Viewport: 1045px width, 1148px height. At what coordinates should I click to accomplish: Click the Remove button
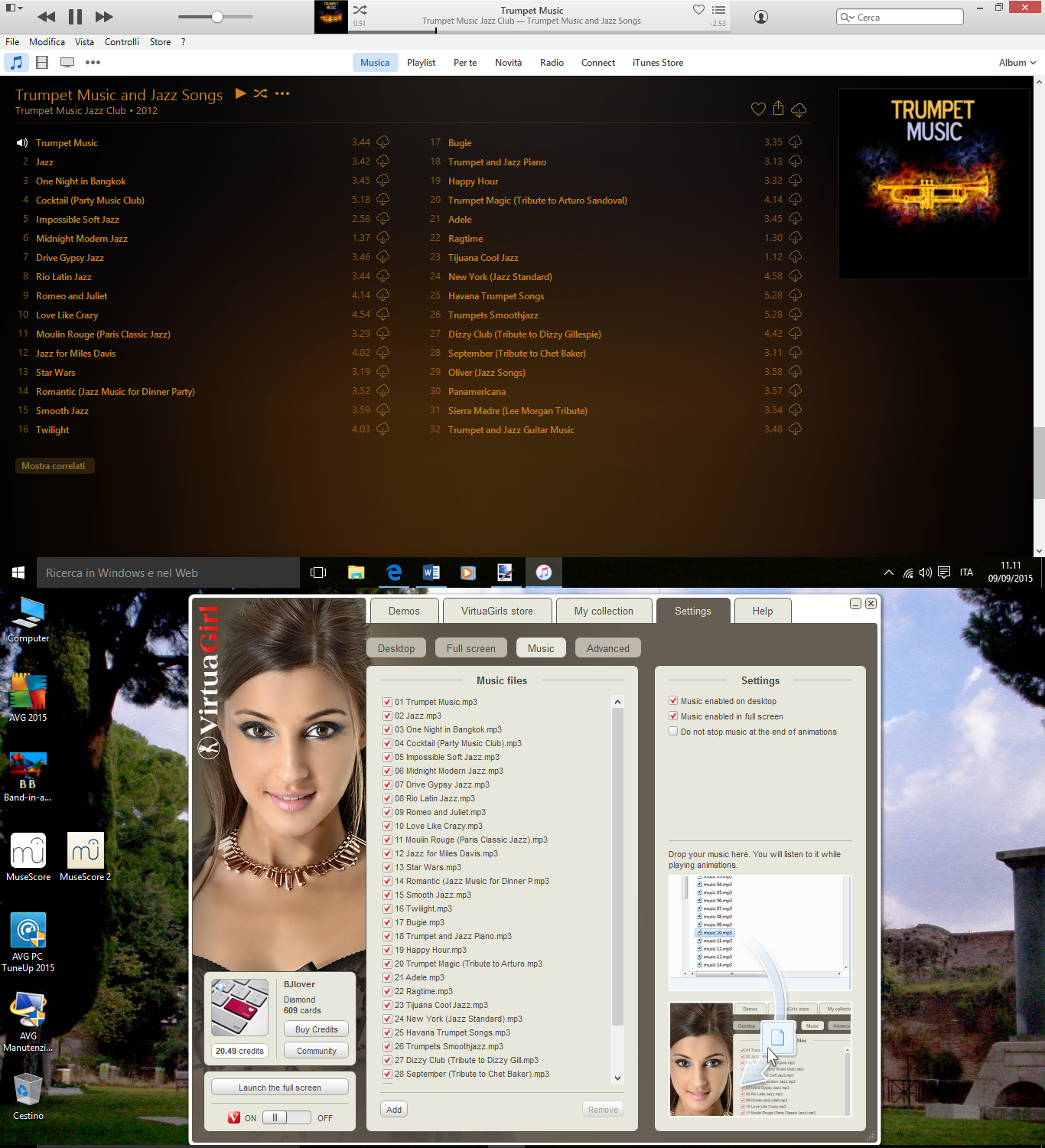(x=603, y=1109)
